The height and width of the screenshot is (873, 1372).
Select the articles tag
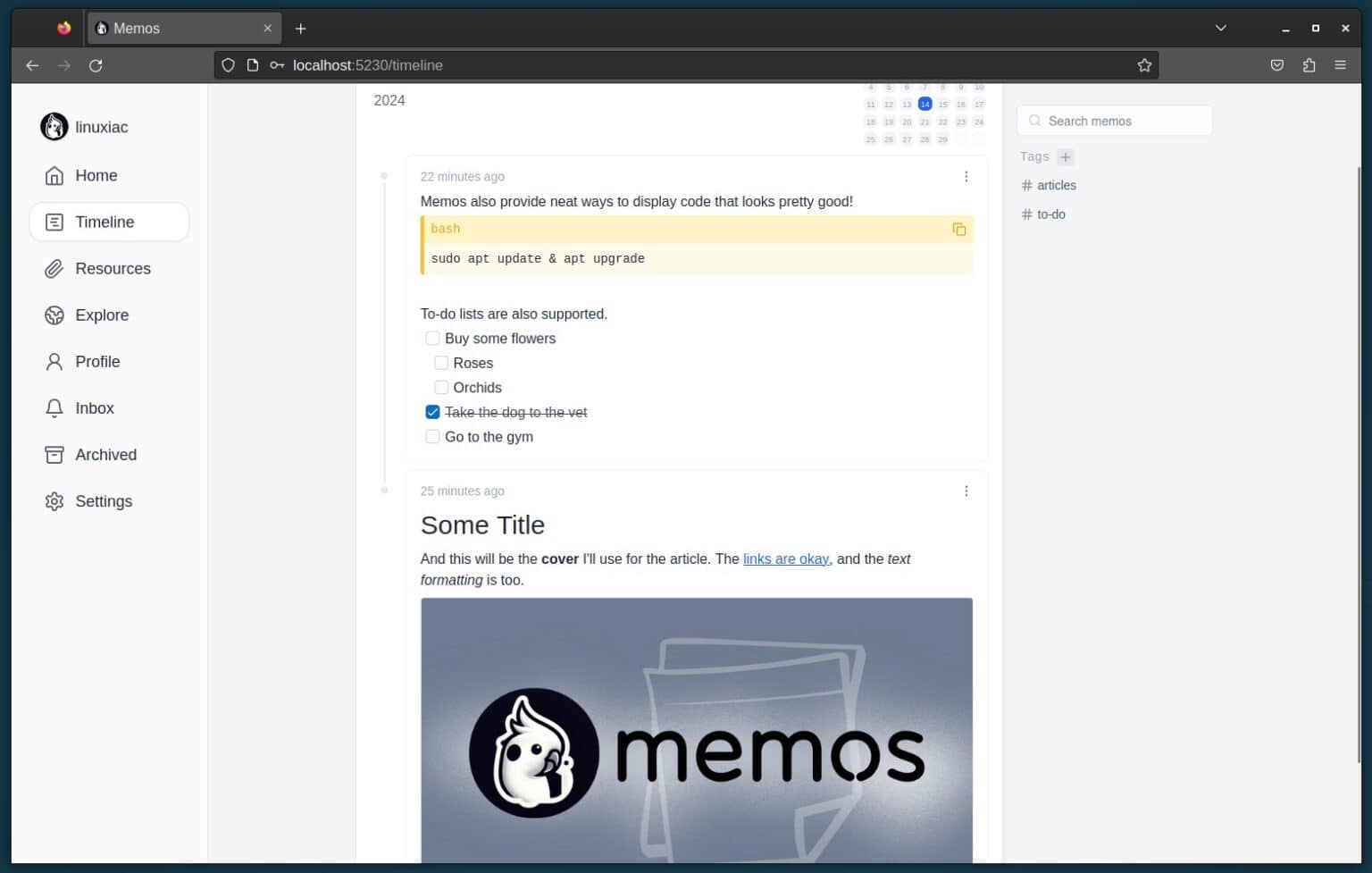click(x=1056, y=185)
